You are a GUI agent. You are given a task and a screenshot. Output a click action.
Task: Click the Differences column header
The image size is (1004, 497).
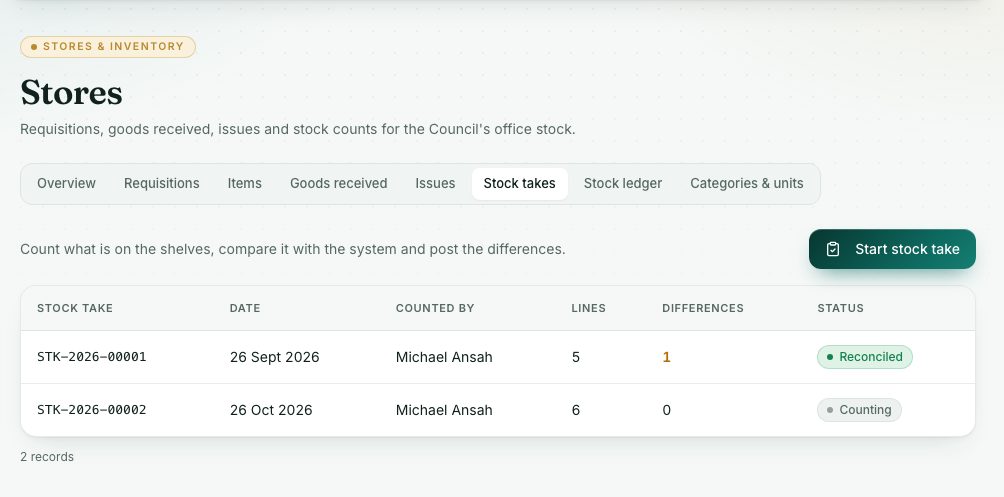703,308
